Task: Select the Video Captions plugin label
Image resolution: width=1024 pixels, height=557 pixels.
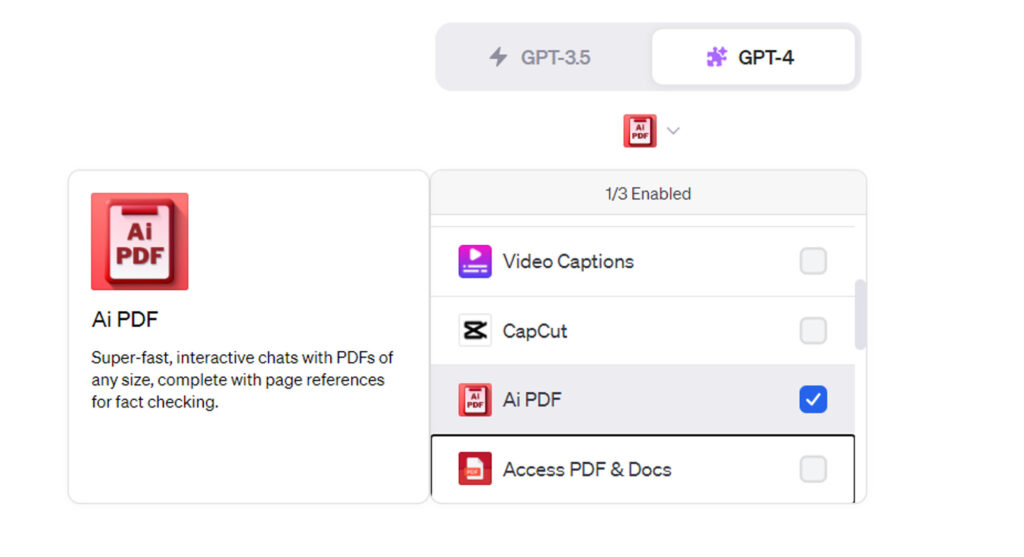Action: pos(568,262)
